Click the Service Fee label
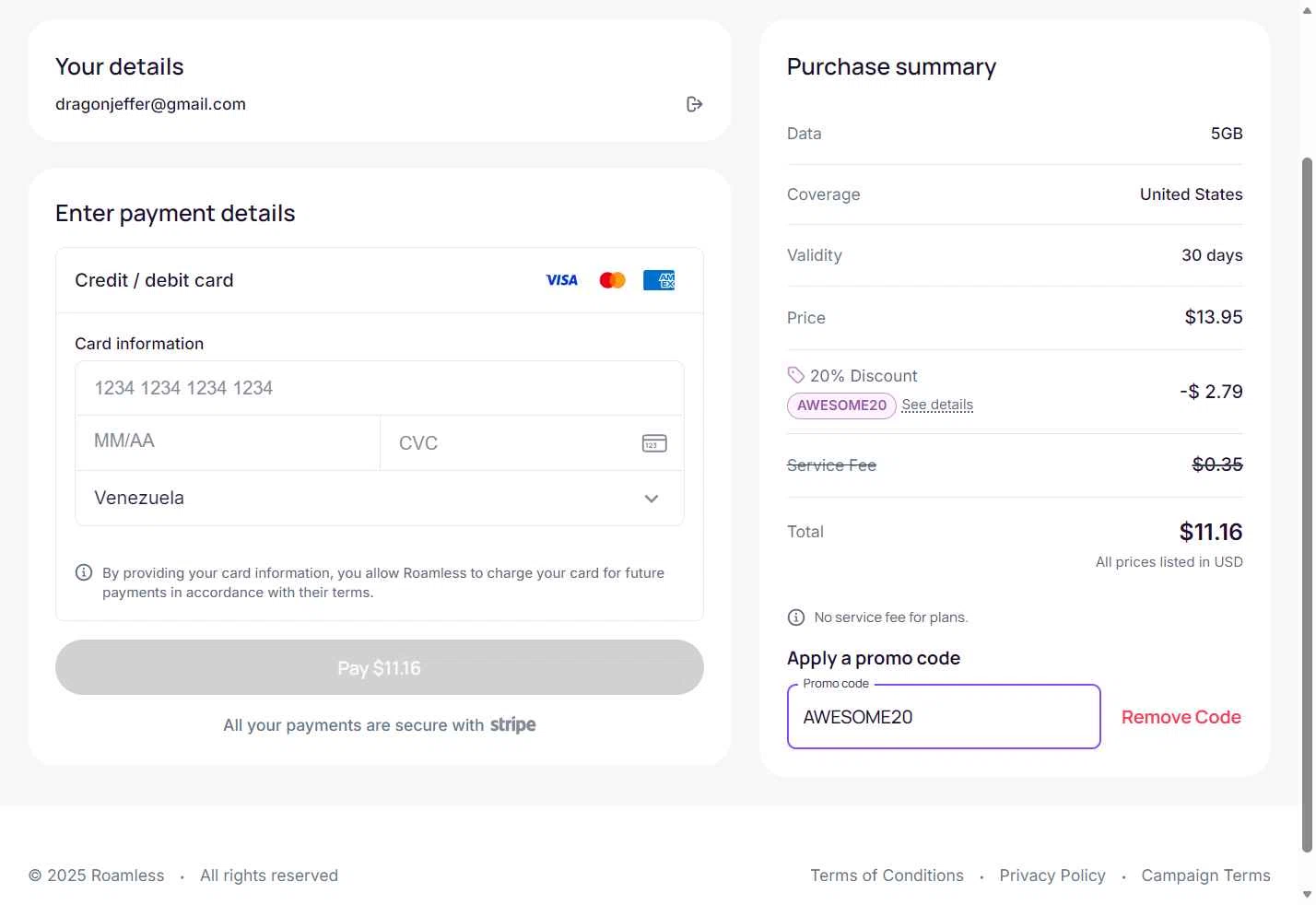 coord(831,465)
